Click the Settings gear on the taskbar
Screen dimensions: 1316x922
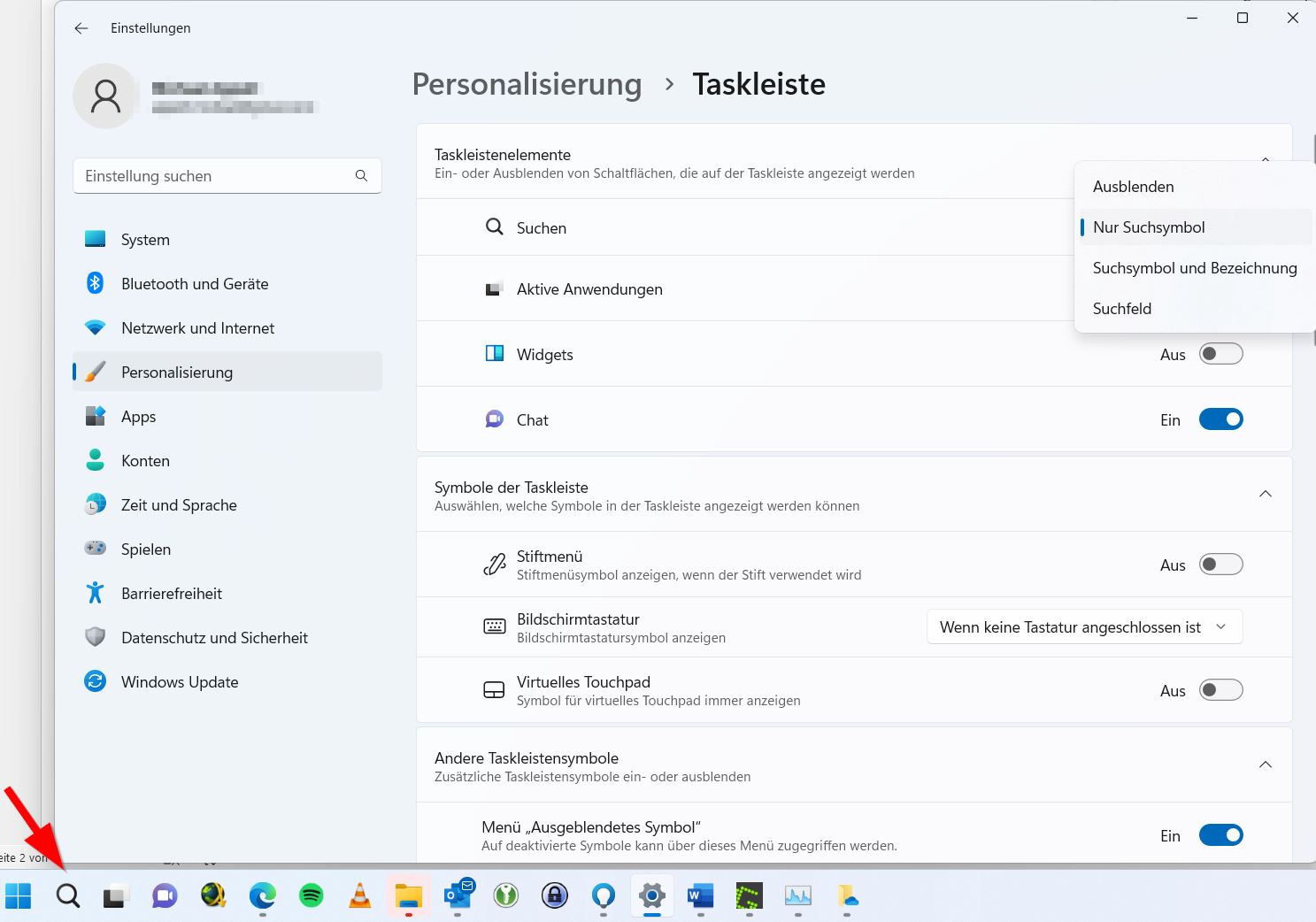point(652,896)
